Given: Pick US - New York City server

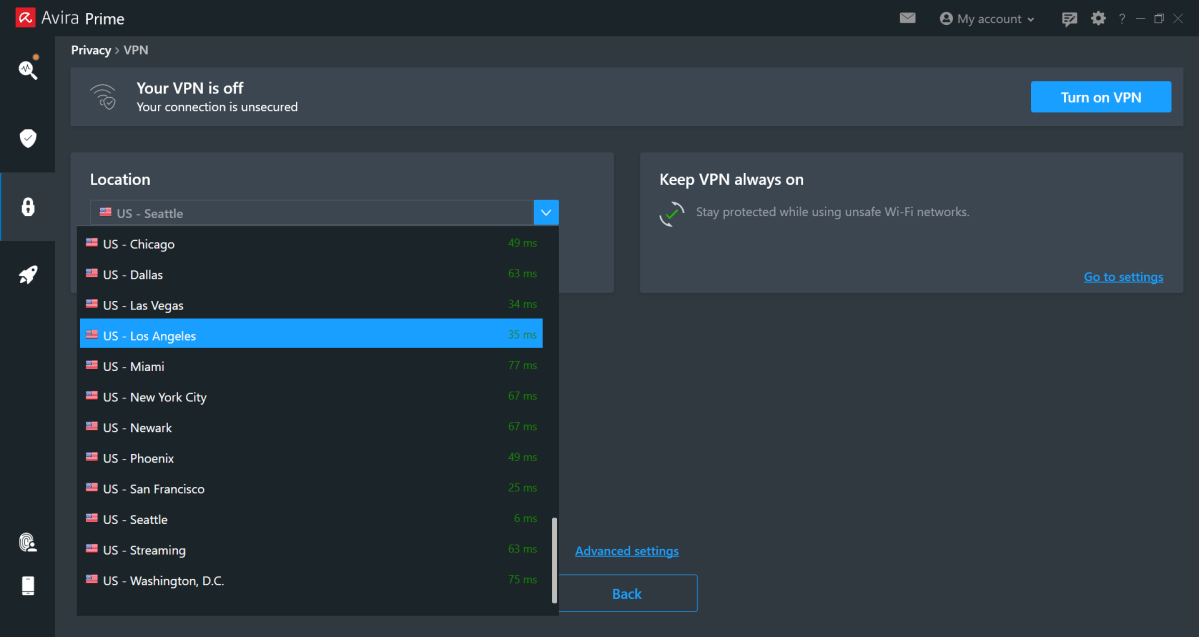Looking at the screenshot, I should (311, 396).
